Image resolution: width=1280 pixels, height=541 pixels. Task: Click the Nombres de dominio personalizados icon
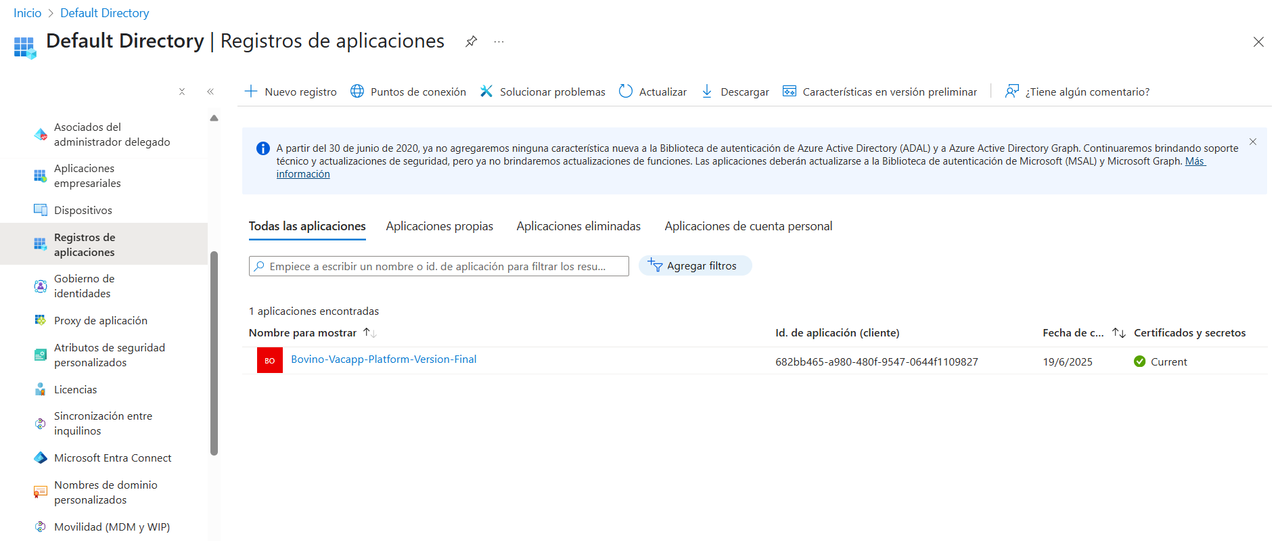coord(40,492)
